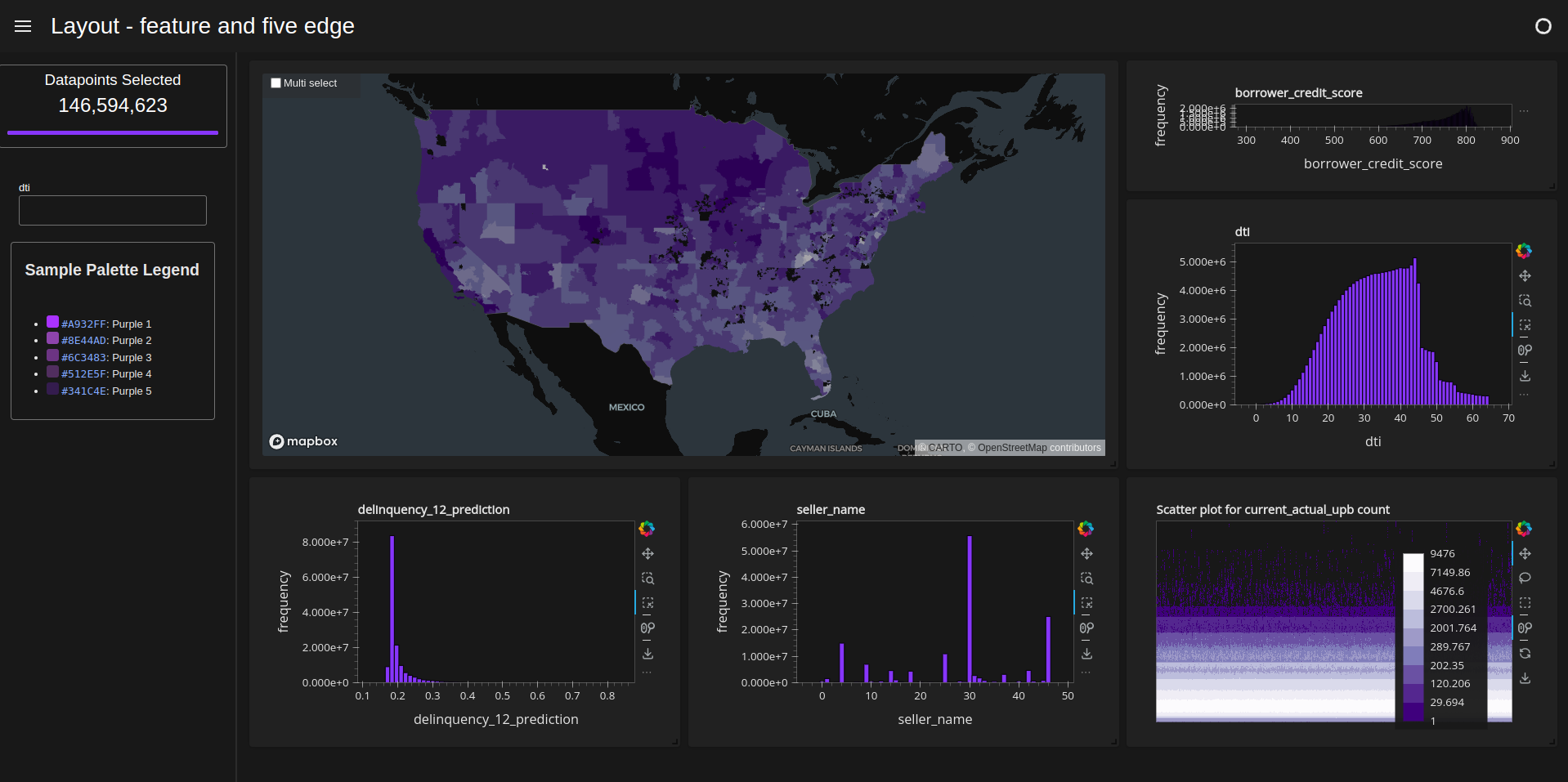
Task: Toggle the Wheel Zoom tool on the scatter plot
Action: click(x=1525, y=628)
